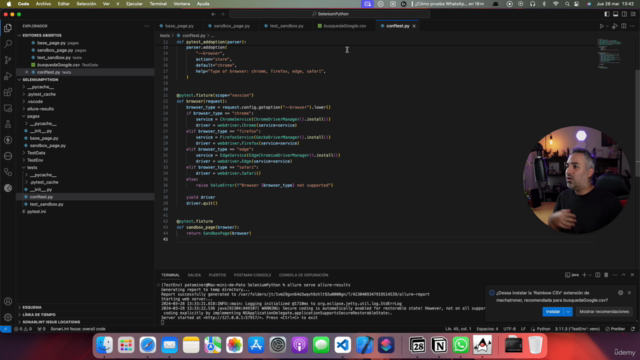Open the Instalar button dropdown arrow
The width and height of the screenshot is (640, 360).
pyautogui.click(x=568, y=311)
